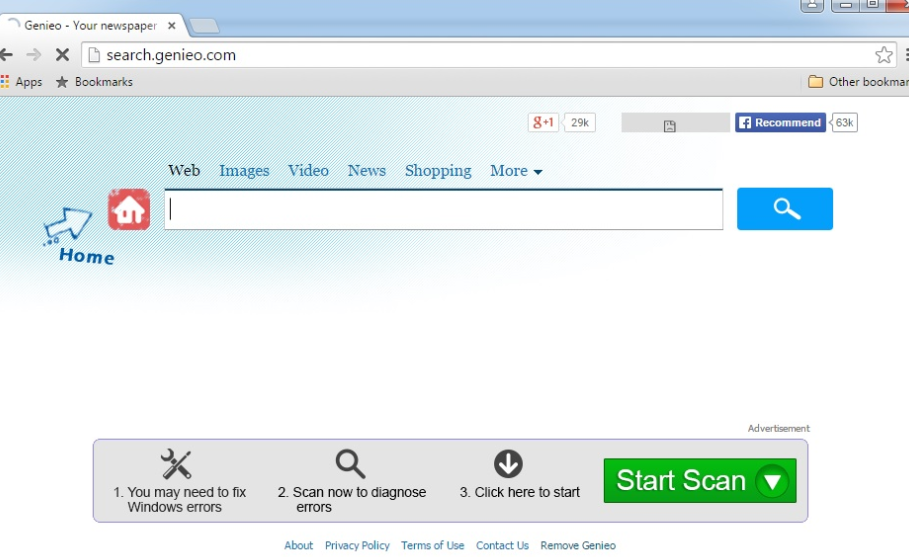Click the search.genieo.com address bar
909x560 pixels.
[x=487, y=55]
